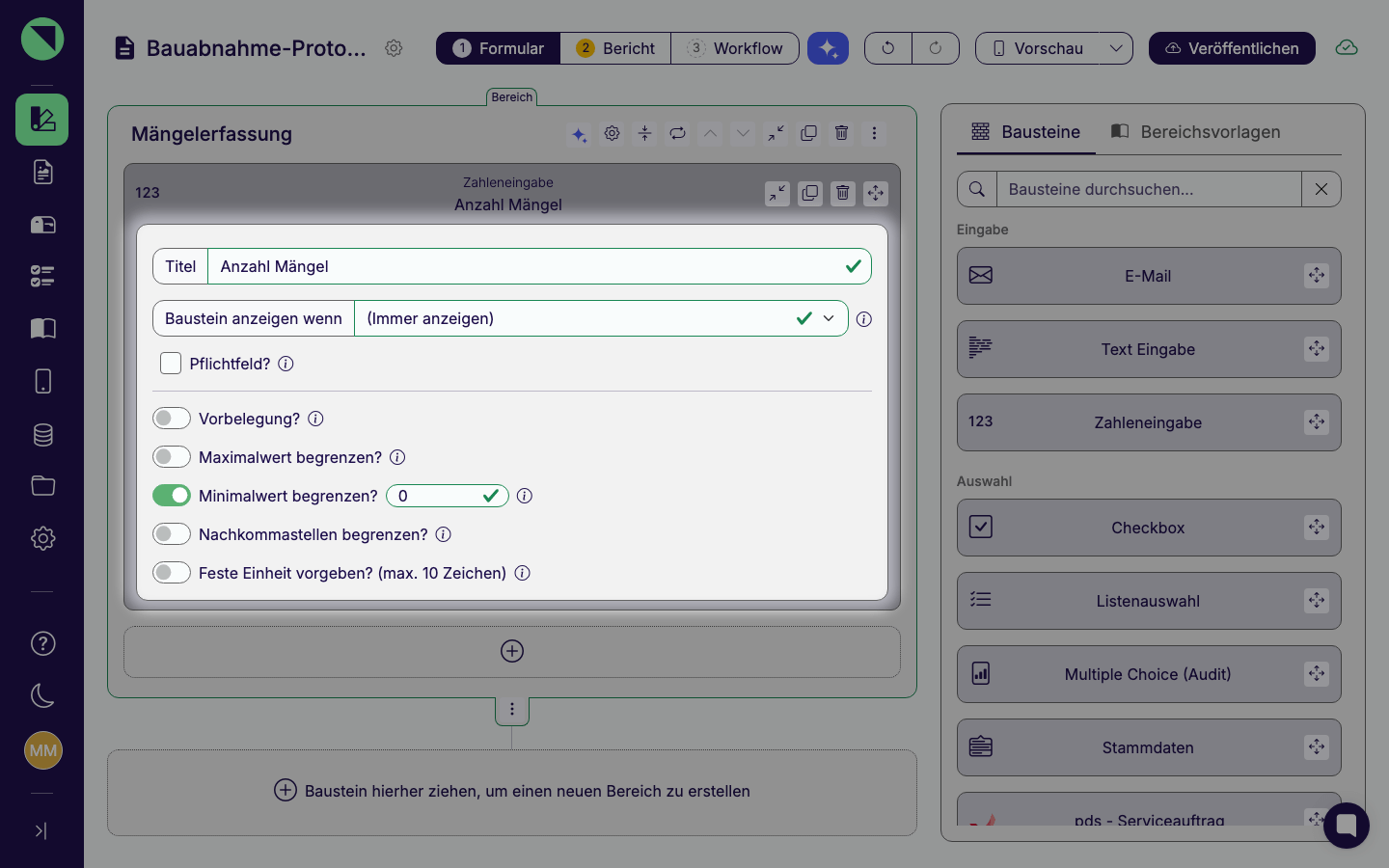This screenshot has height=868, width=1389.
Task: Enable the Vorbelegung toggle
Action: 172,419
